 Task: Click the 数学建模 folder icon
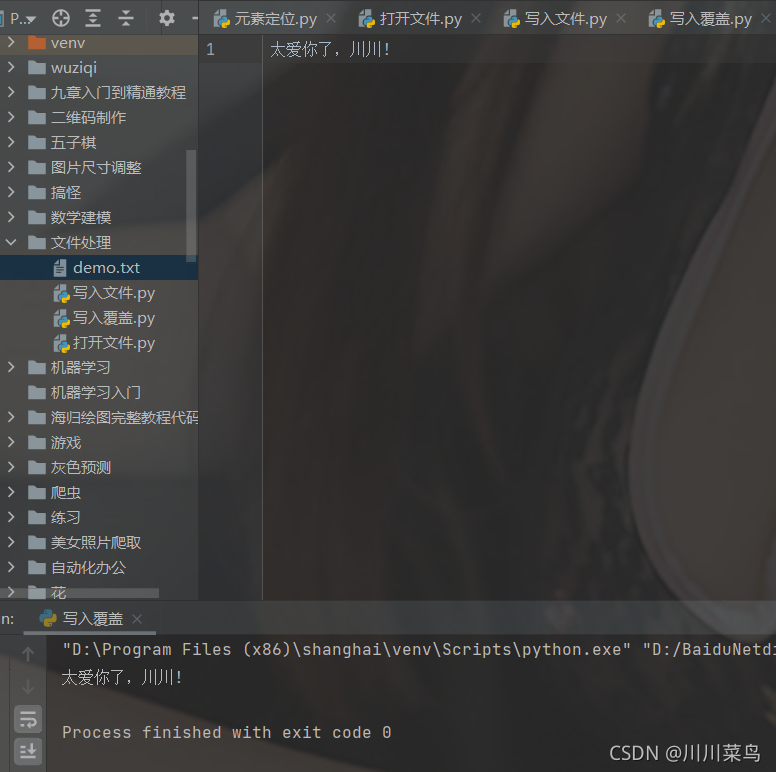coord(37,217)
